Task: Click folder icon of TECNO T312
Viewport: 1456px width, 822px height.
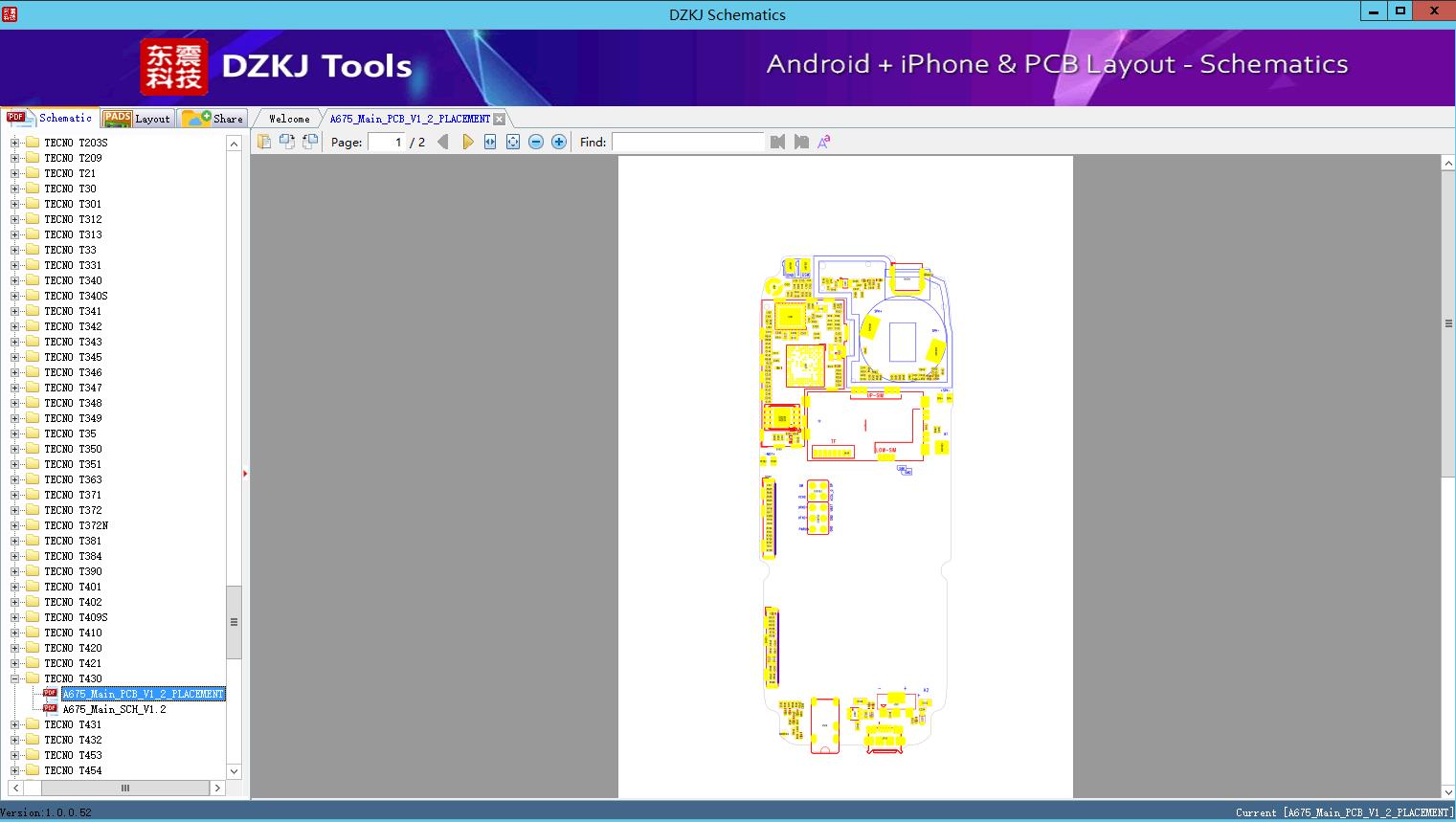Action: click(x=32, y=219)
